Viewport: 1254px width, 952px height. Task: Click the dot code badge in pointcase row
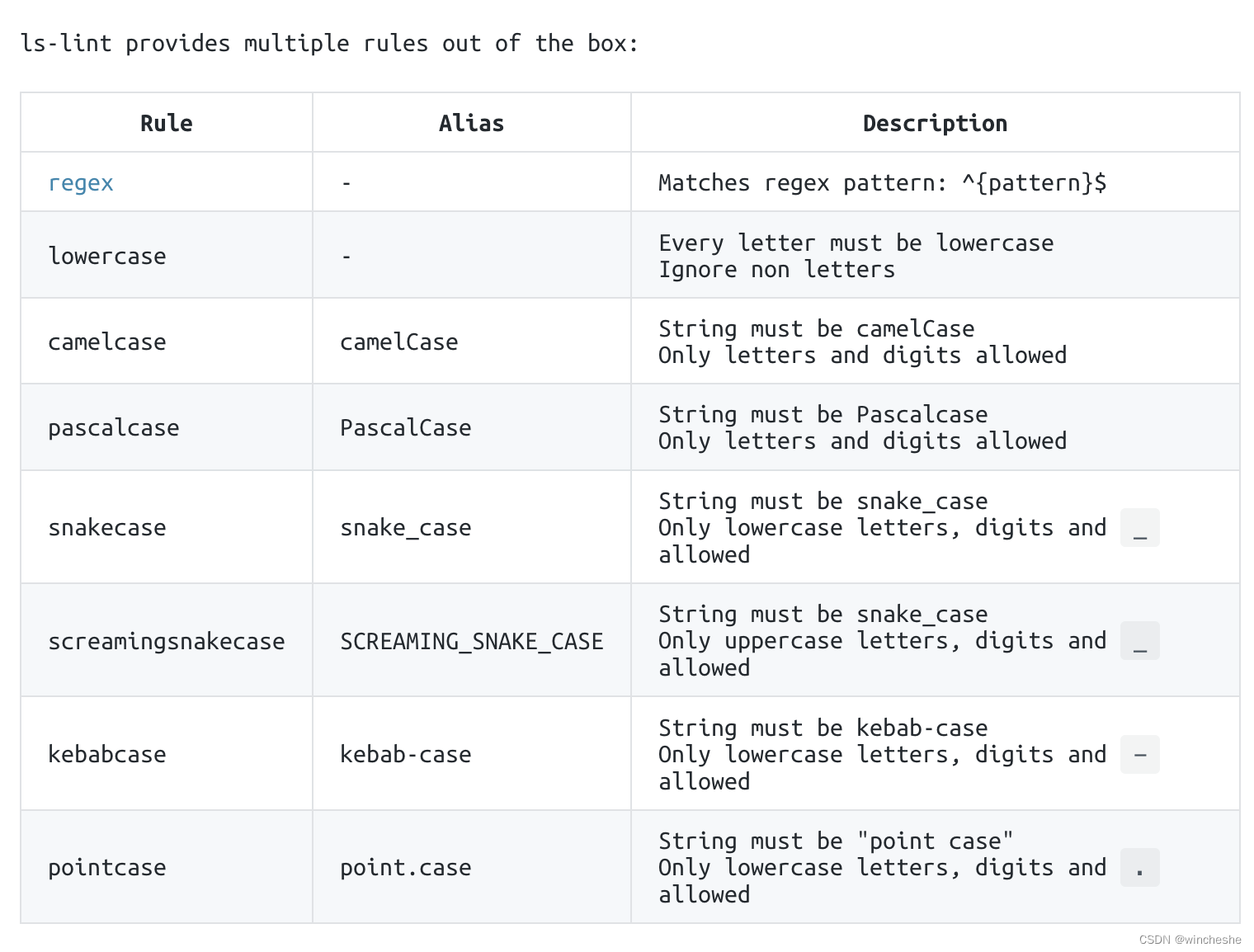pyautogui.click(x=1140, y=868)
